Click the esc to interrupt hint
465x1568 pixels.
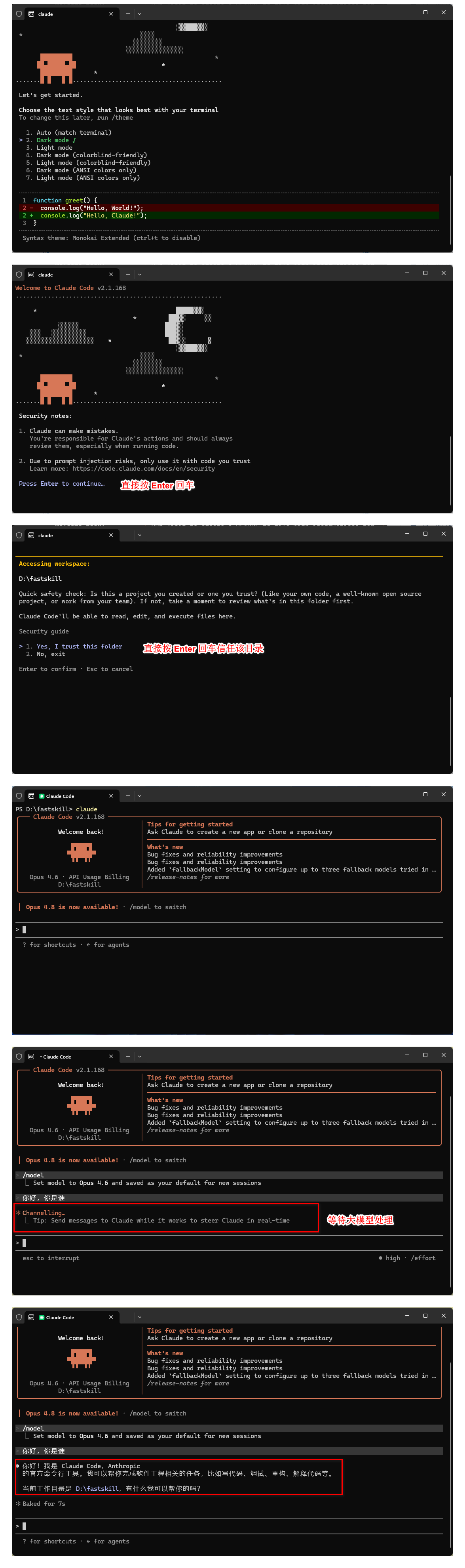click(51, 1258)
